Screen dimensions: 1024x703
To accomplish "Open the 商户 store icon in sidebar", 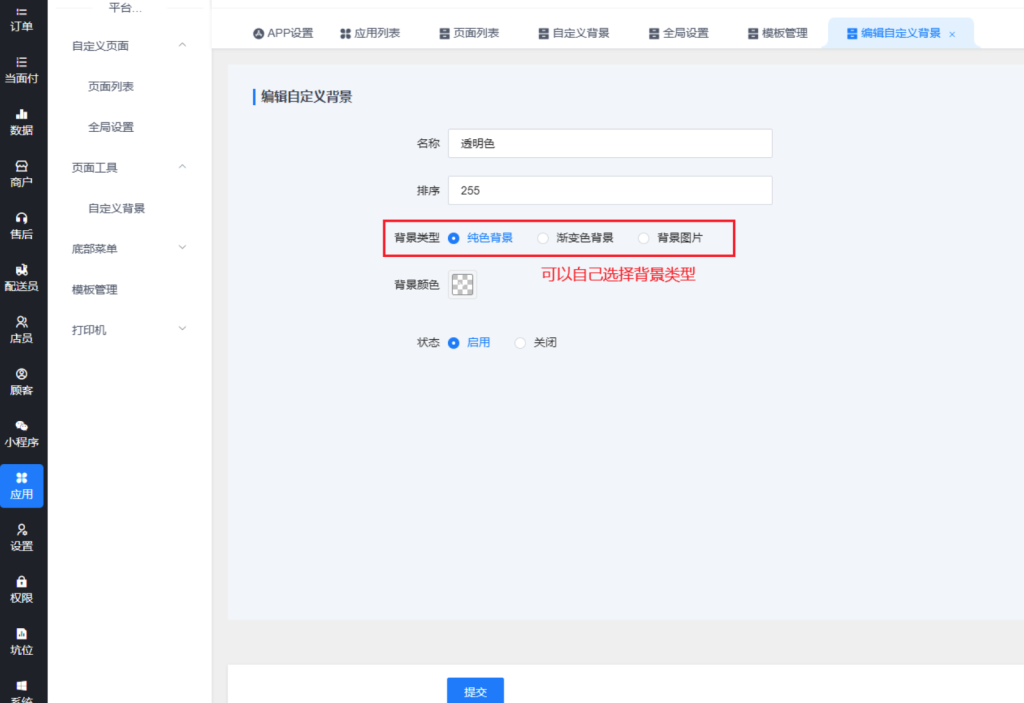I will click(22, 166).
